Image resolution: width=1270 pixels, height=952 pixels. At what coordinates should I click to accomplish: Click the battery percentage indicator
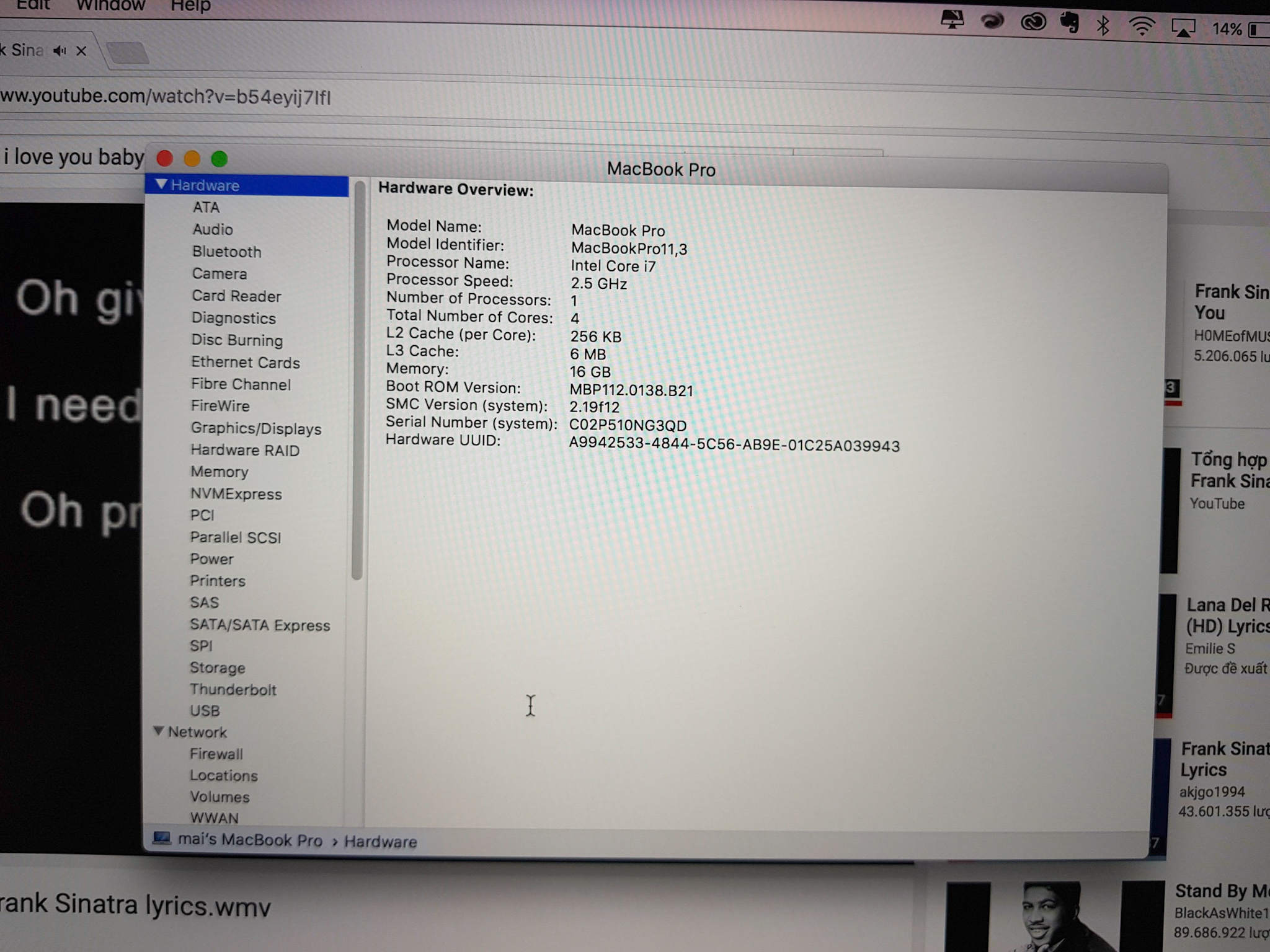click(x=1227, y=29)
